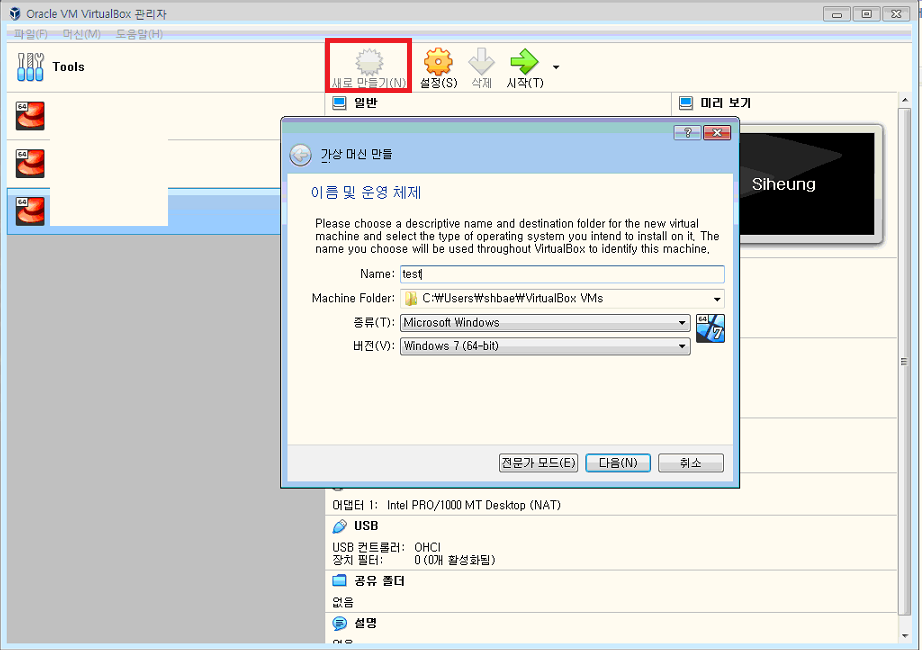Click the USB section icon

339,526
